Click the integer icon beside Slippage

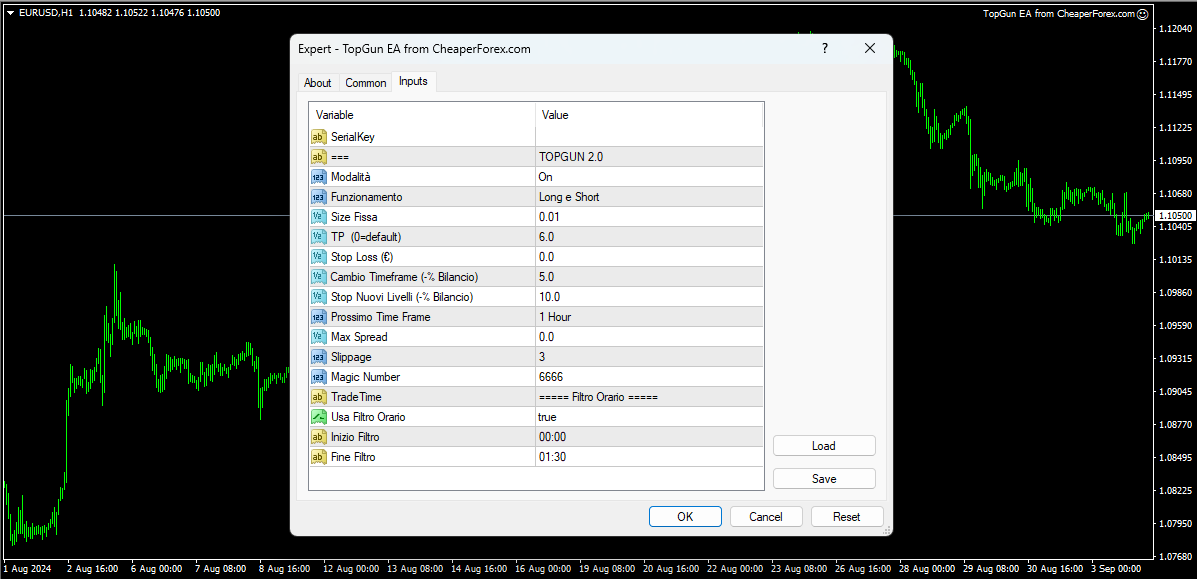coord(319,357)
